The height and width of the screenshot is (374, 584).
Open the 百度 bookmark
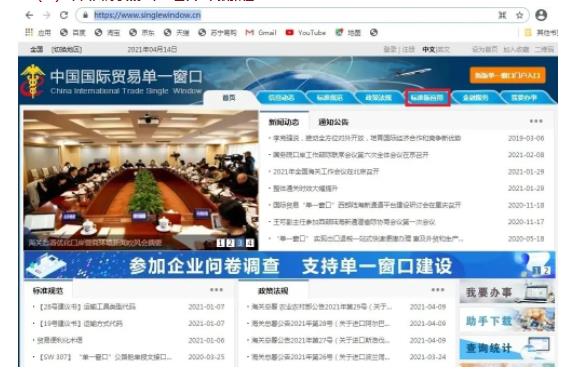click(x=73, y=33)
